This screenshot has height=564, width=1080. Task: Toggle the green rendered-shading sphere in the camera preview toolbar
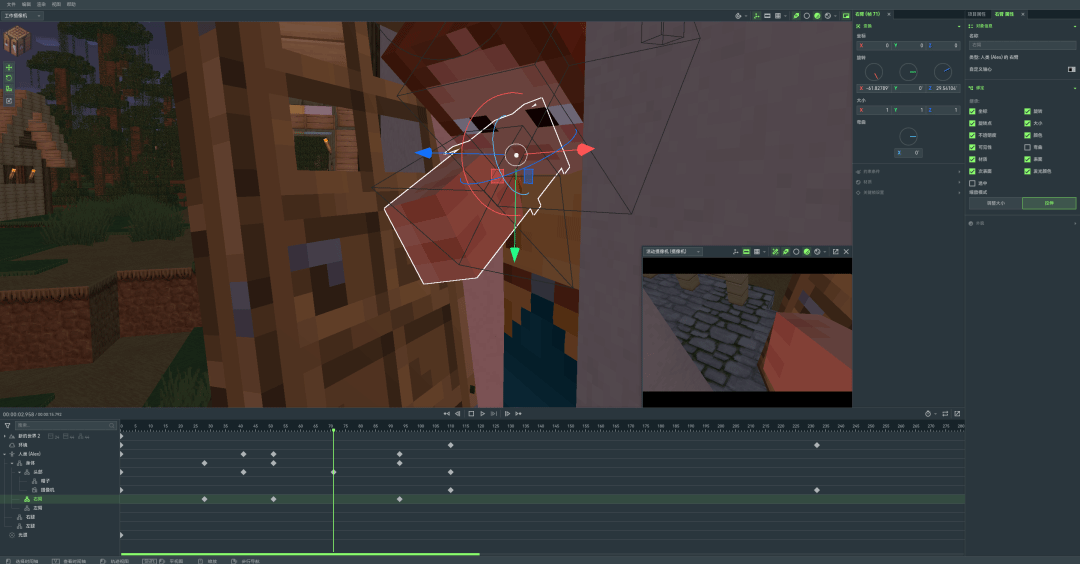click(x=807, y=252)
